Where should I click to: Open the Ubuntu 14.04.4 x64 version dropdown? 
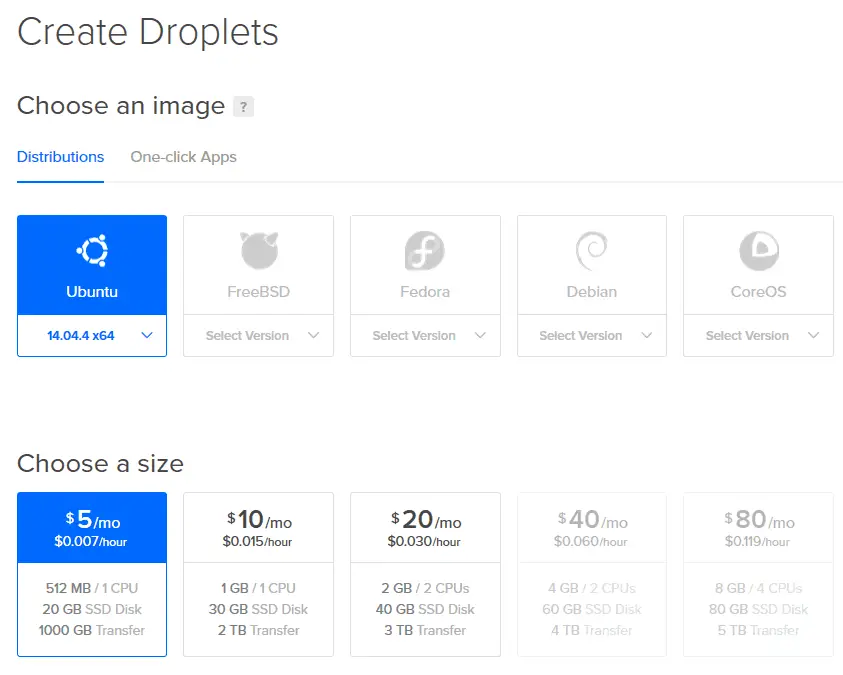point(92,335)
